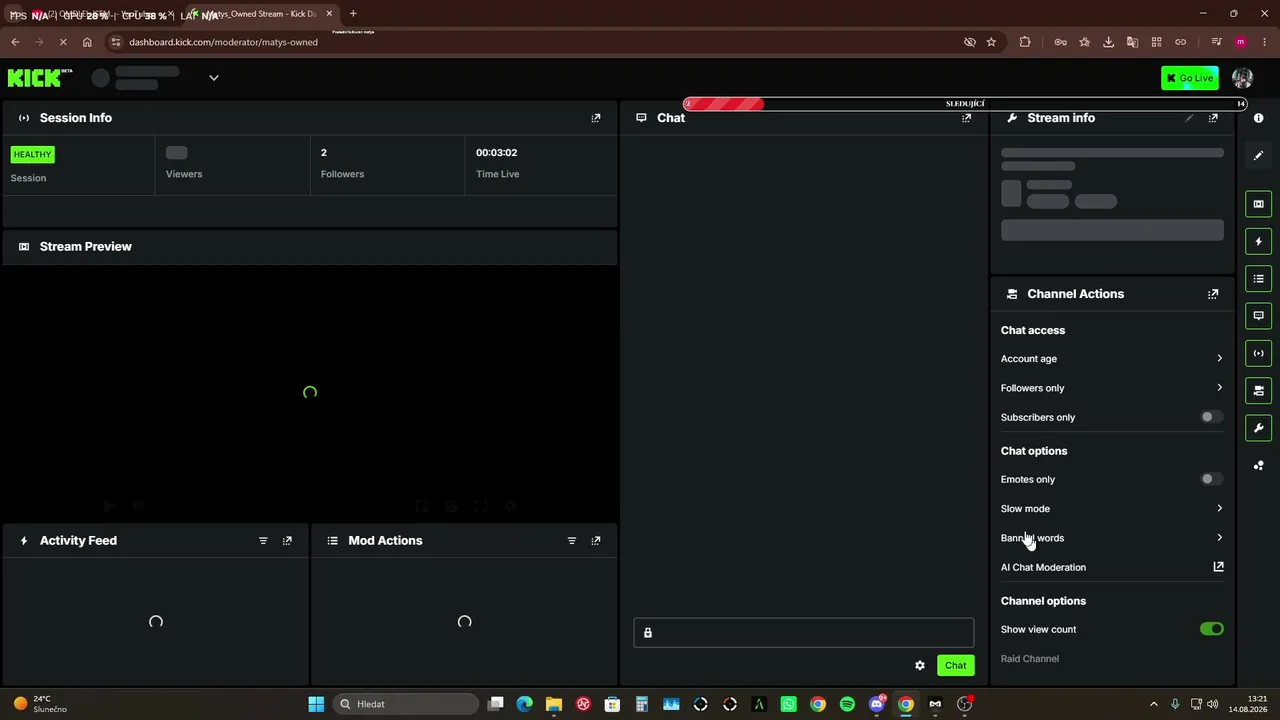Select the Kick Dashboard browser tab
This screenshot has width=1280, height=720.
pos(261,14)
